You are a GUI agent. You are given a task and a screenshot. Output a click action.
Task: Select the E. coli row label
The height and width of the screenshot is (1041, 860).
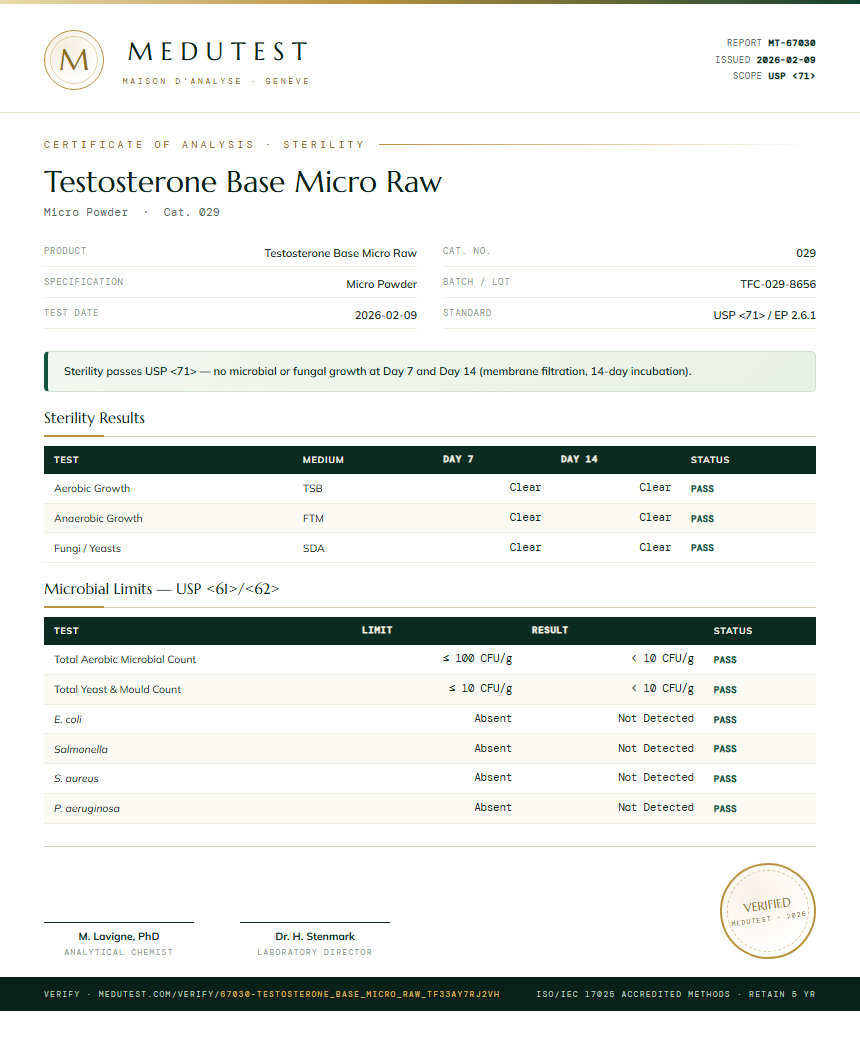click(x=68, y=719)
